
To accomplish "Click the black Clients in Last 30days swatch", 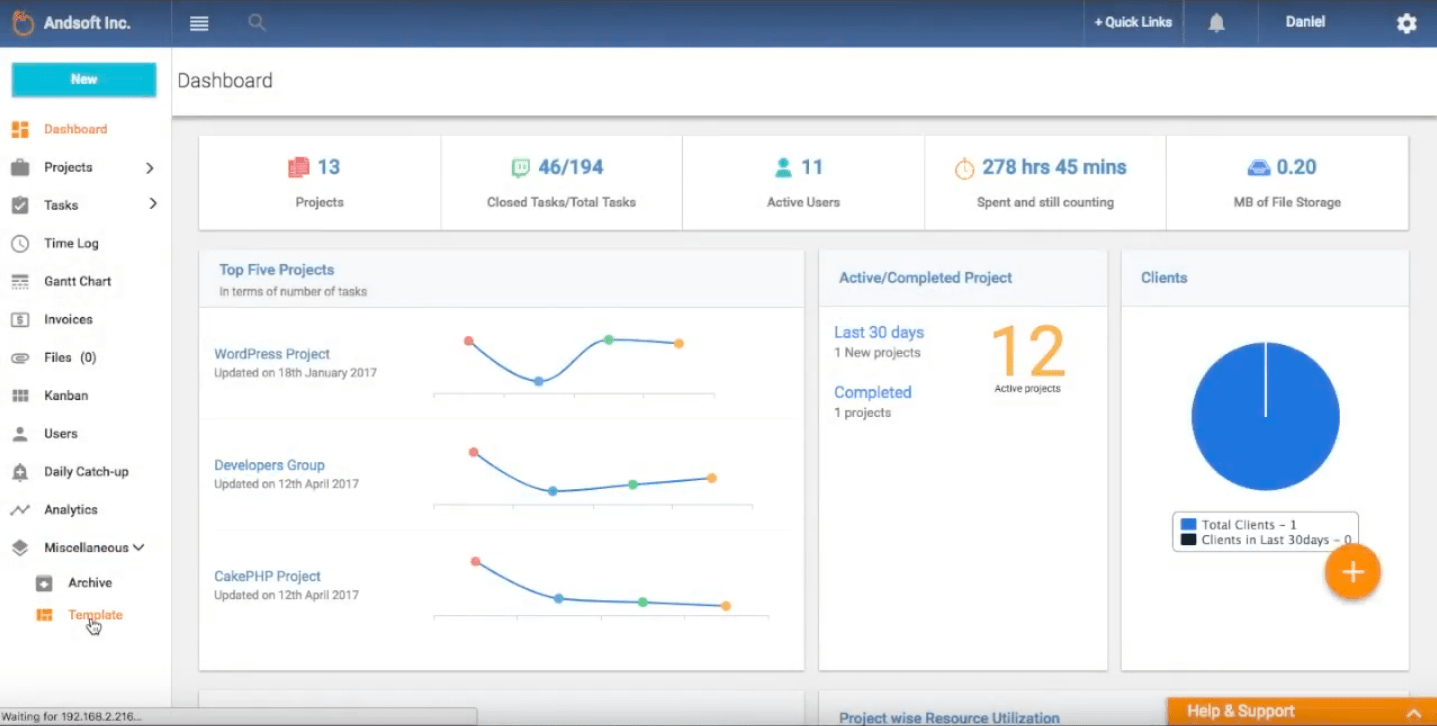I will (1188, 539).
